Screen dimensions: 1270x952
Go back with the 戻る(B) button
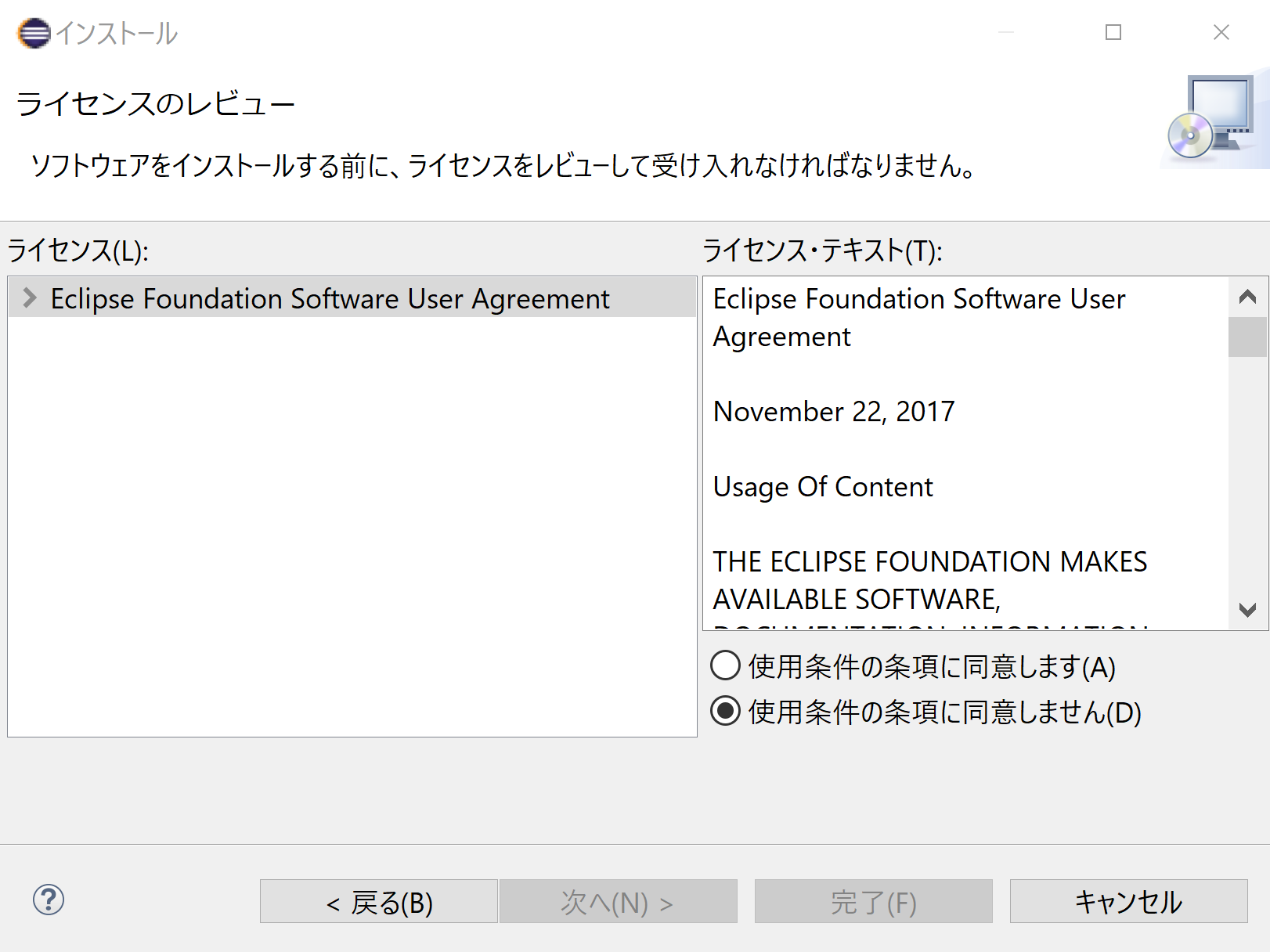point(379,901)
